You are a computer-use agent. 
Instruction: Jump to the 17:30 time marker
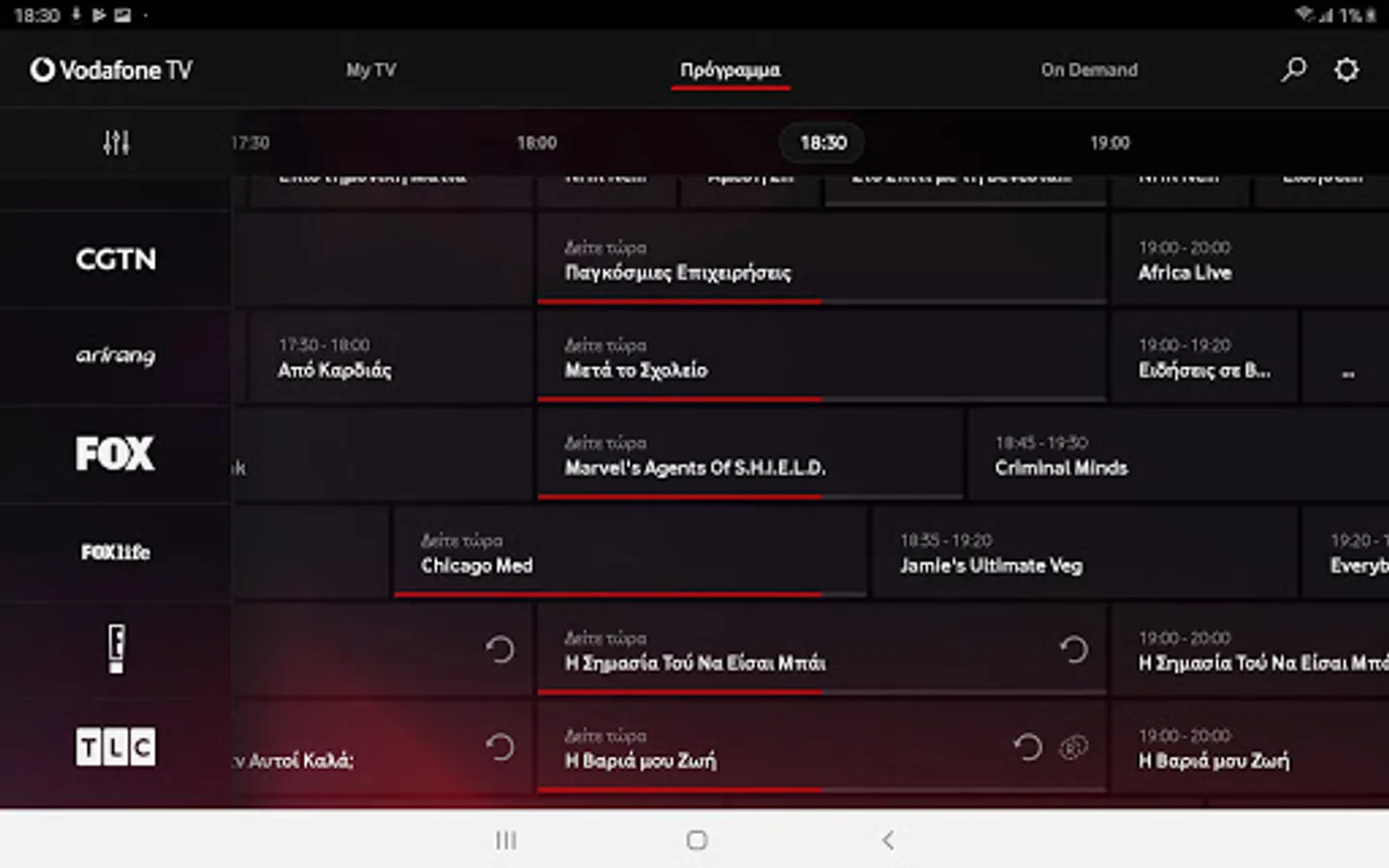point(250,143)
